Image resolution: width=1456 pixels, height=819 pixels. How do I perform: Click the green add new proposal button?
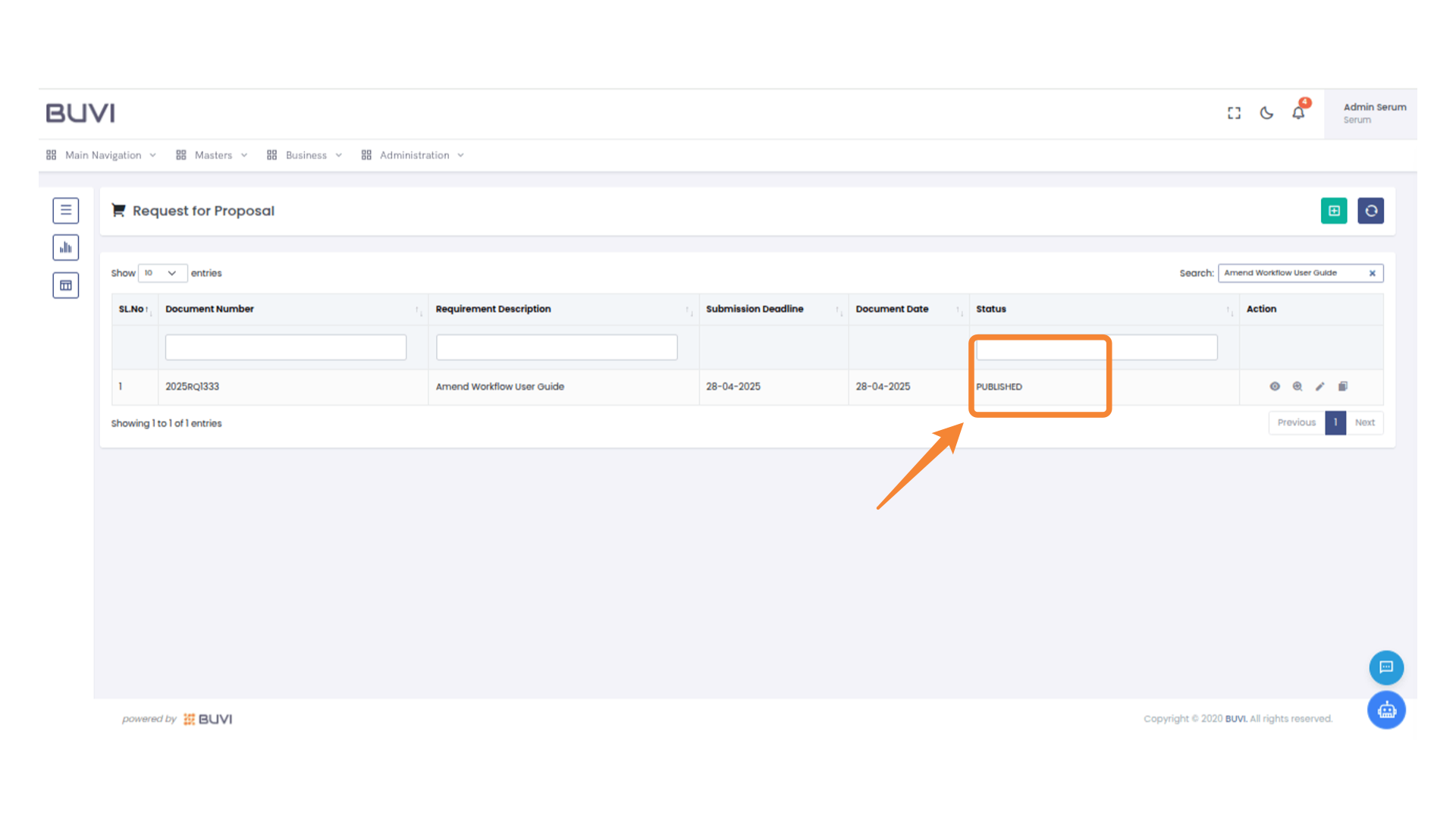pos(1334,211)
